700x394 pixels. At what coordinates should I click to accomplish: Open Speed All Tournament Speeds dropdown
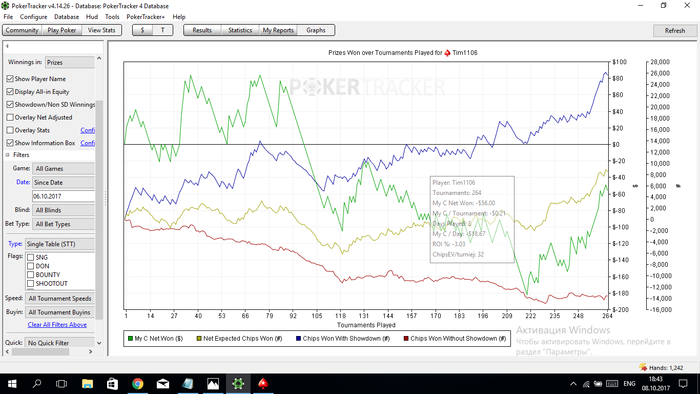[60, 299]
